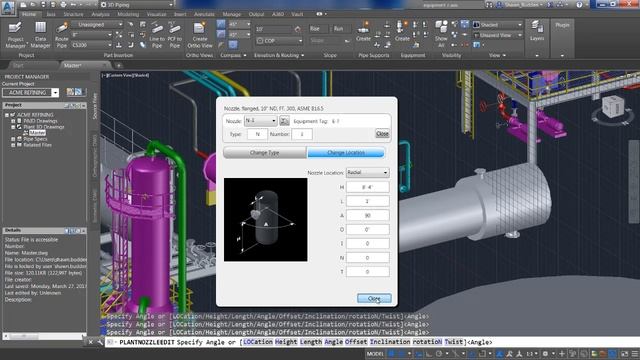Click the signed-in user account icon
Image resolution: width=640 pixels, height=360 pixels.
[x=499, y=5]
